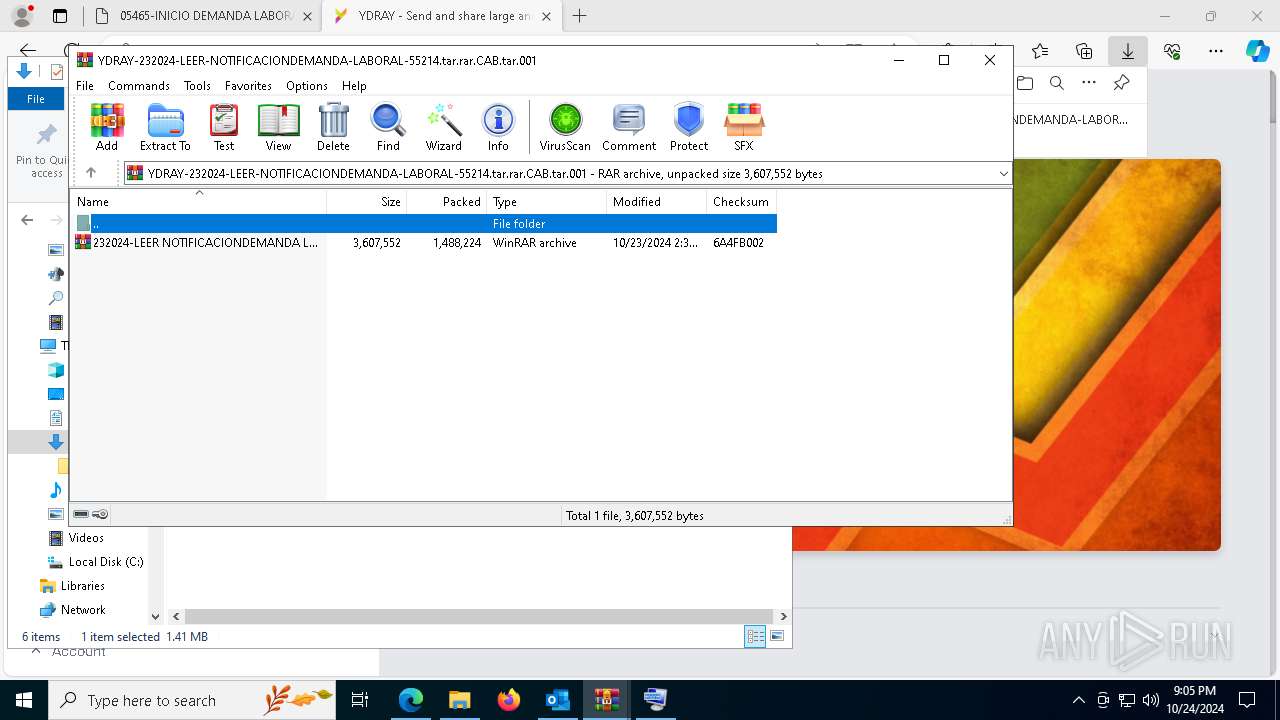Select Libraries in Explorer navigation pane
Viewport: 1280px width, 720px height.
(x=83, y=586)
